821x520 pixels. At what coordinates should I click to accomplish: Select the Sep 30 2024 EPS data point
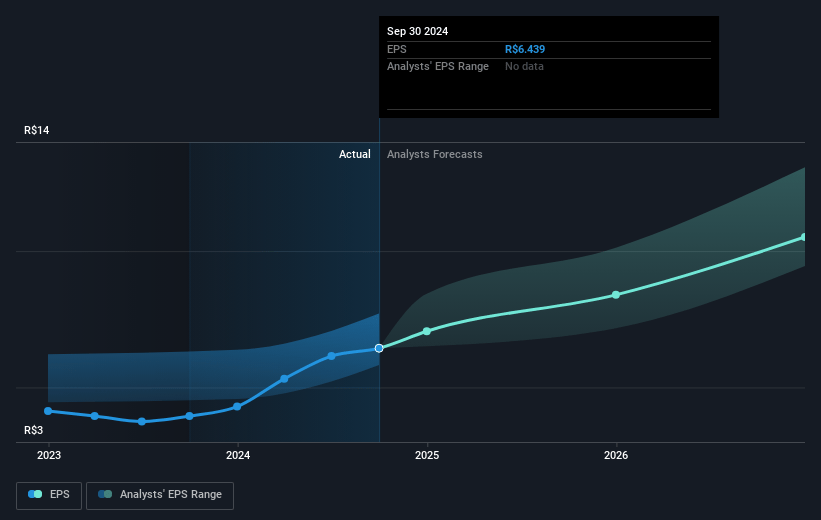[x=379, y=348]
